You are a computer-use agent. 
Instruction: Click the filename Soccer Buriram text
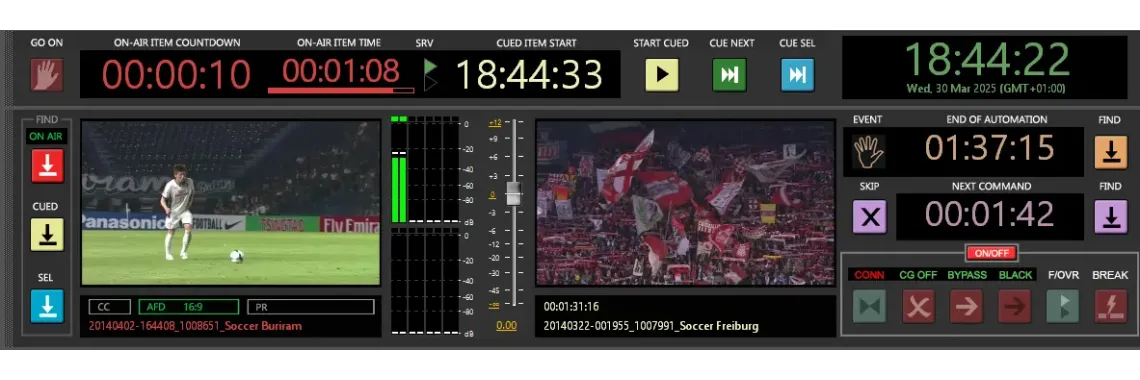click(x=196, y=326)
